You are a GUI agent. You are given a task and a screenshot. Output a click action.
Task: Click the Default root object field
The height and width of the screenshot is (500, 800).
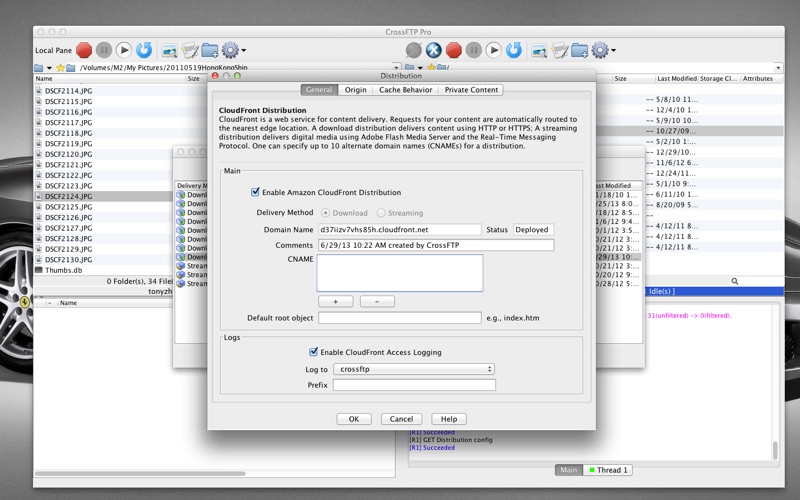point(399,318)
